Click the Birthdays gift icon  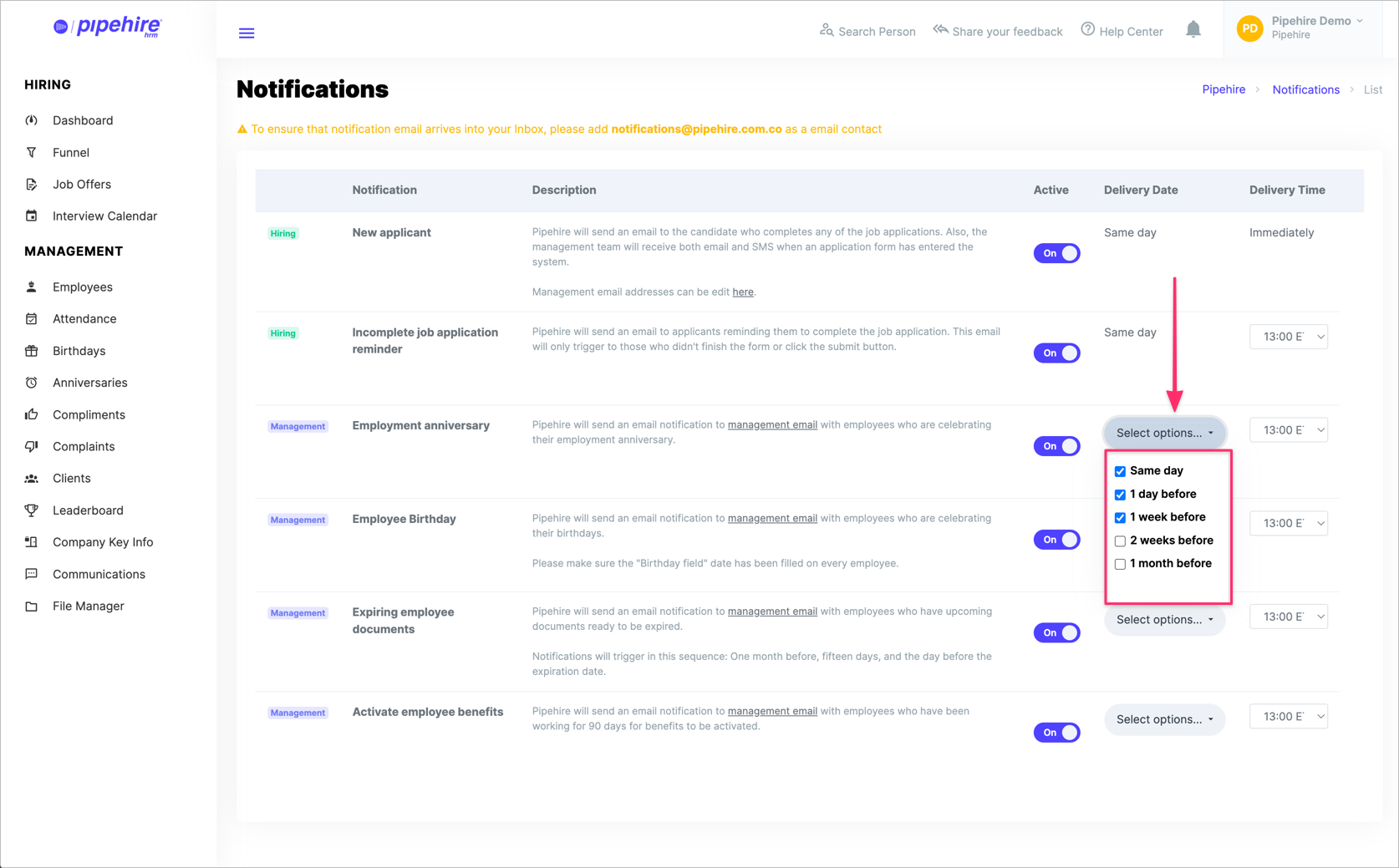32,351
